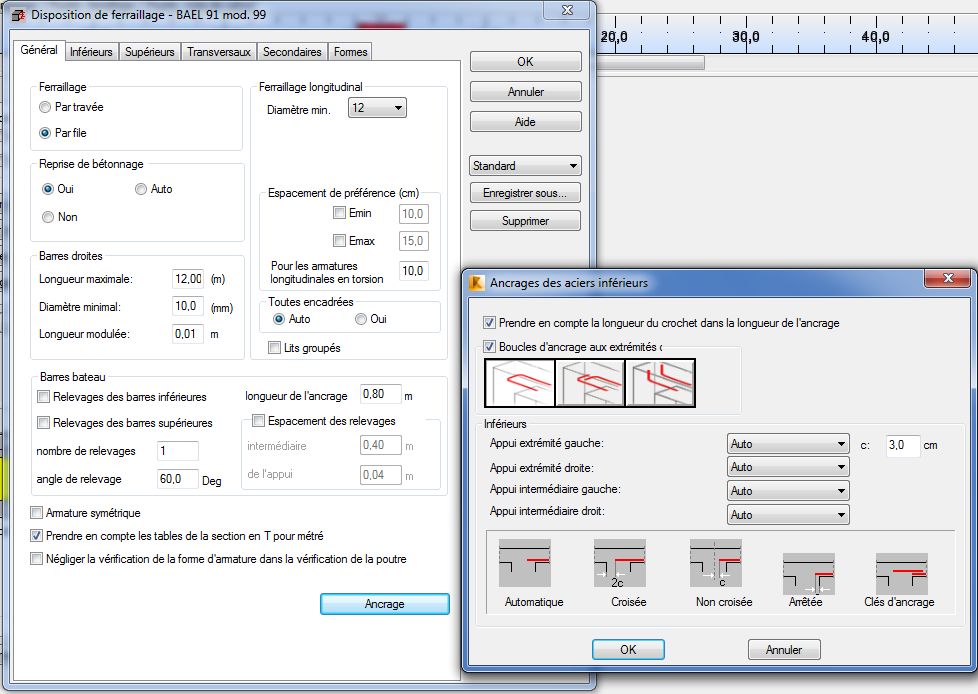
Task: Close the Ancrages des aciers inférieurs dialog
Action: click(948, 278)
